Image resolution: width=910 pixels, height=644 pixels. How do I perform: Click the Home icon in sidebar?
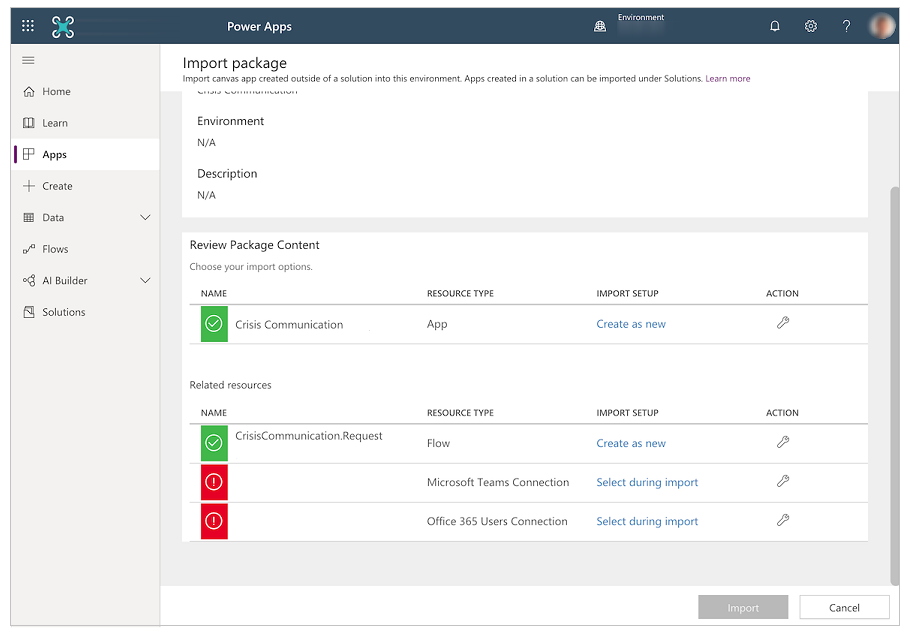pos(28,92)
